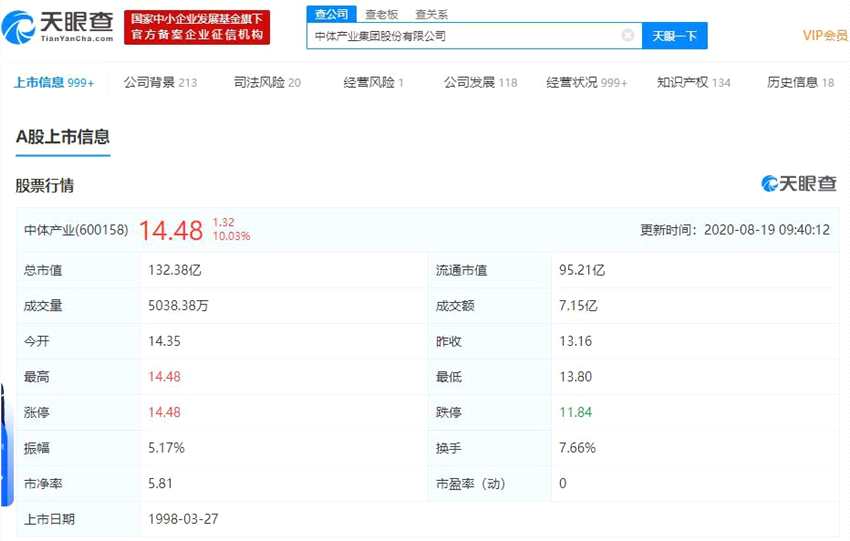This screenshot has height=541, width=850.
Task: Click the 昨收 value 13.16
Action: [575, 342]
